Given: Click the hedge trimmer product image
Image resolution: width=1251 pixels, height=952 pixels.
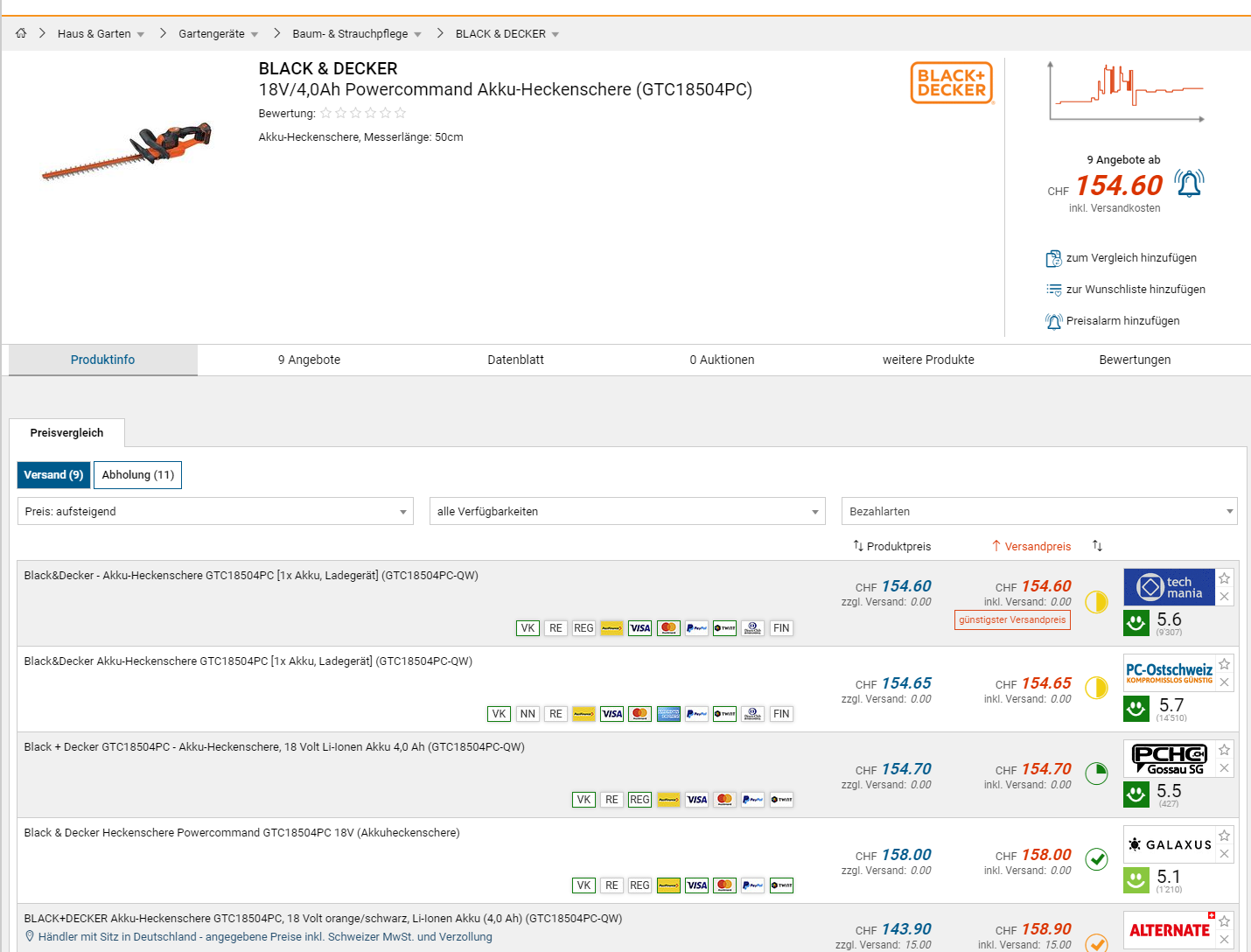Looking at the screenshot, I should pyautogui.click(x=128, y=150).
